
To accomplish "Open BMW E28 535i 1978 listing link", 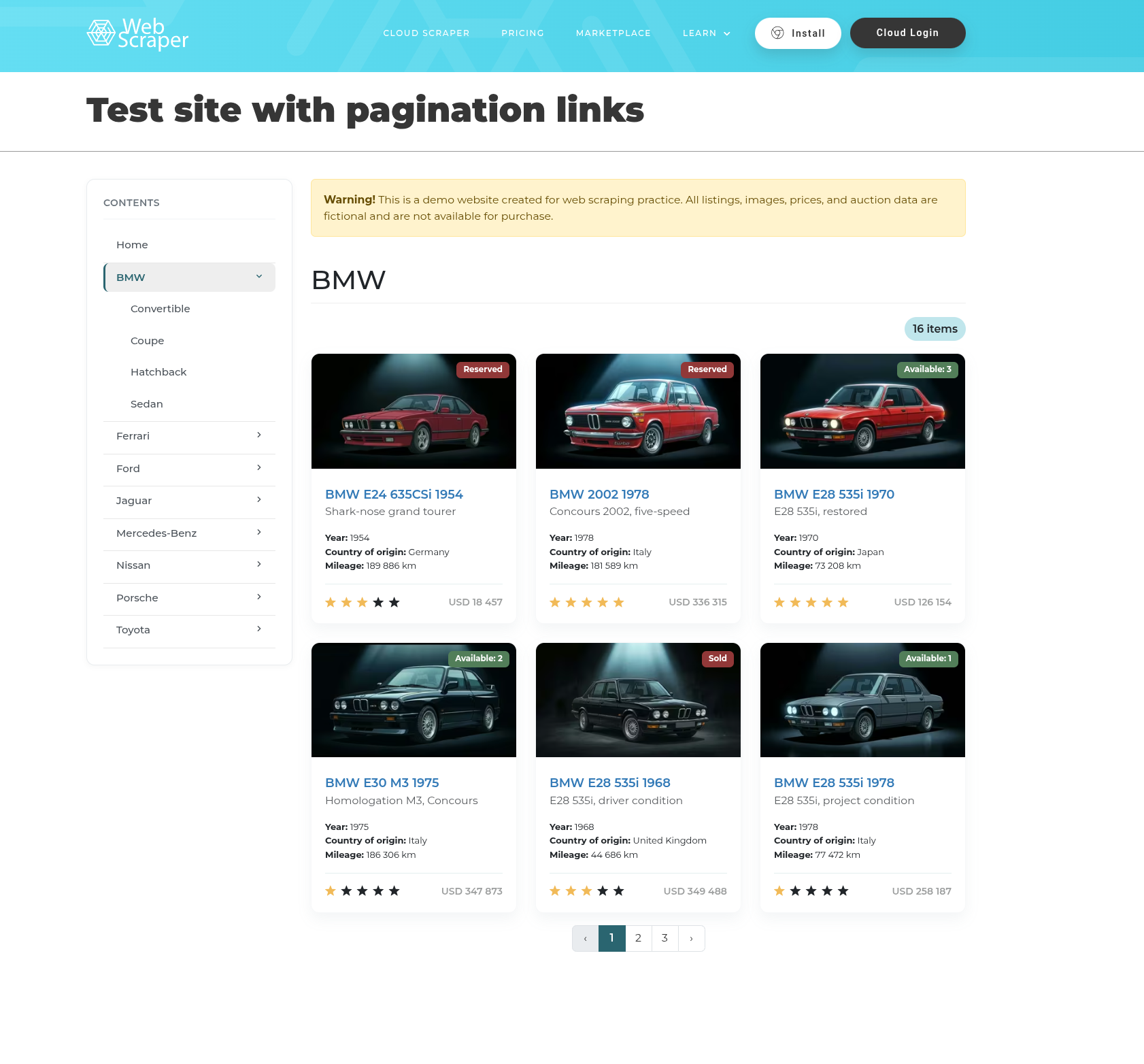I will click(x=834, y=783).
